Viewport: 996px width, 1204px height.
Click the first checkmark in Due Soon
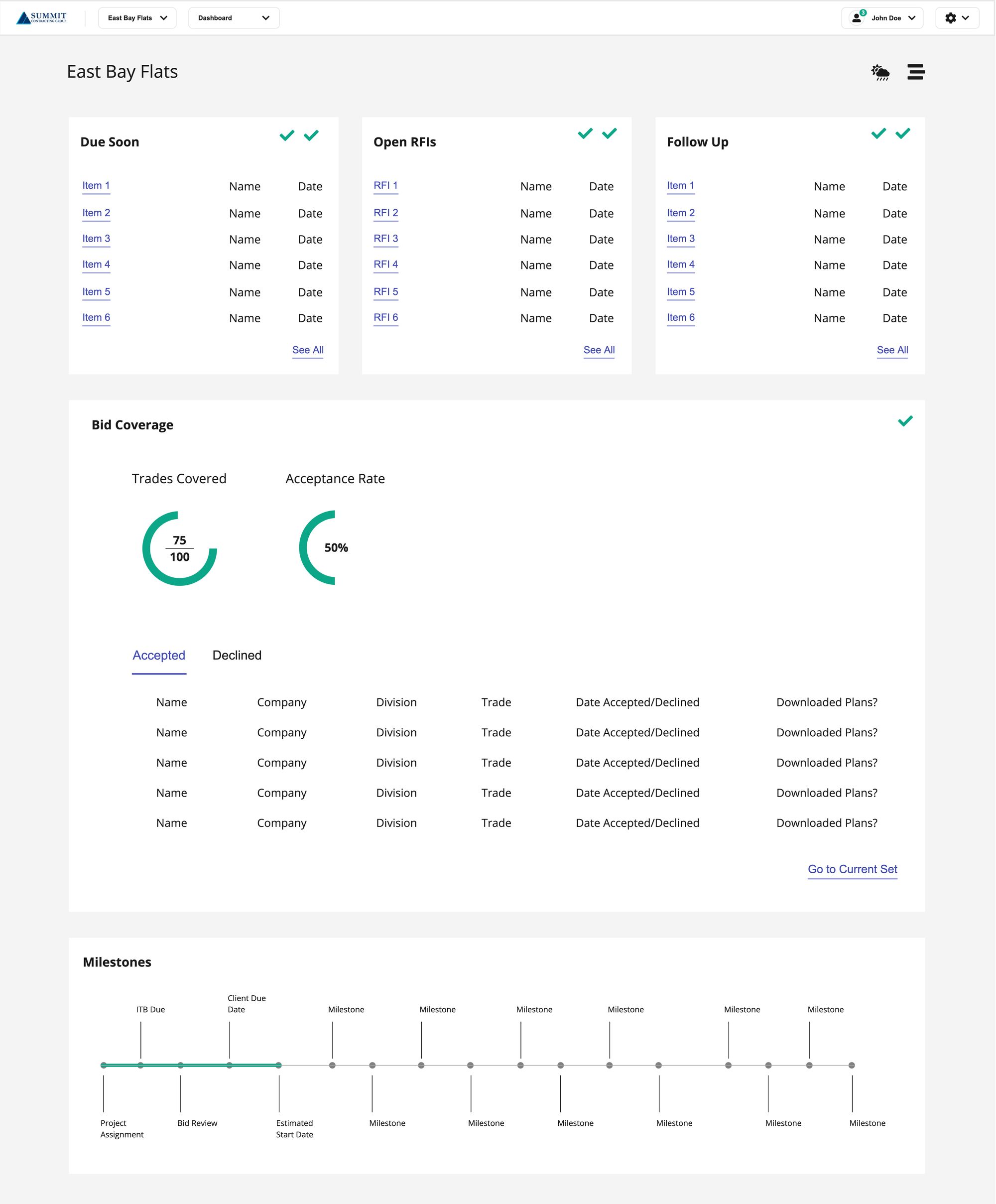286,135
